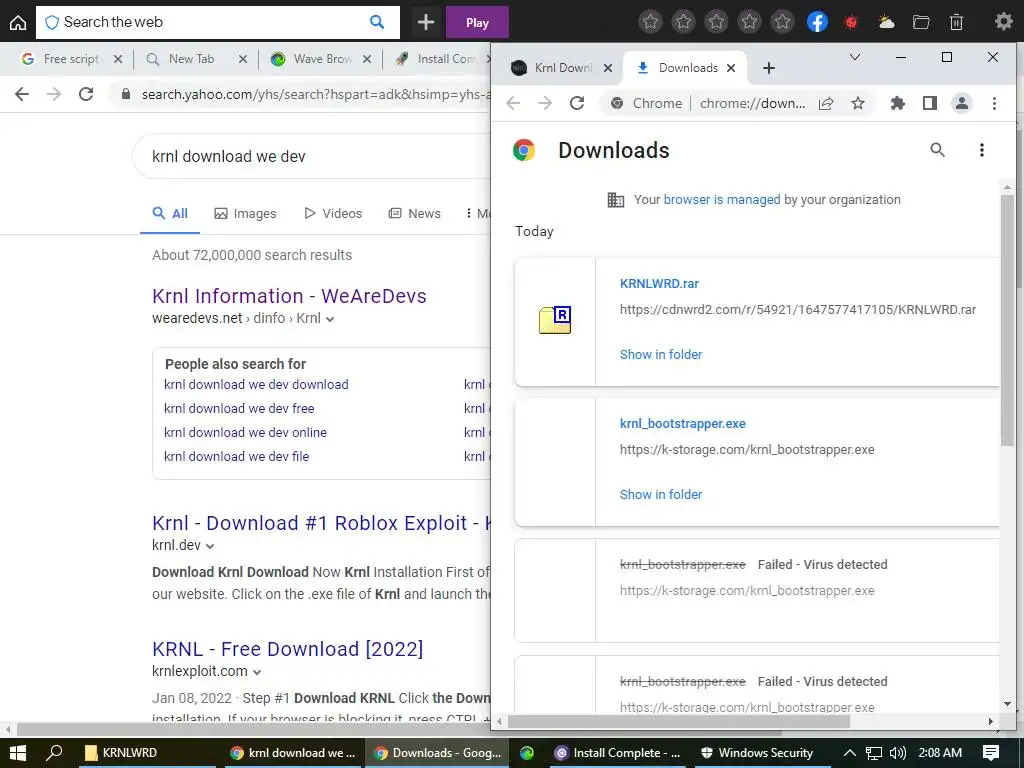The height and width of the screenshot is (768, 1024).
Task: Open the Facebook shortcut icon
Action: [x=817, y=22]
